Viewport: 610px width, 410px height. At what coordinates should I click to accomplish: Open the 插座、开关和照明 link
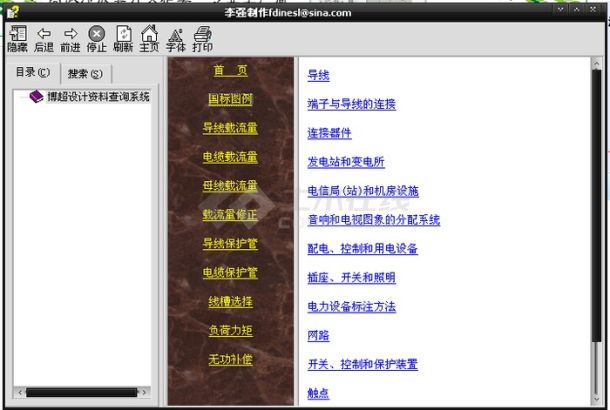pyautogui.click(x=351, y=277)
